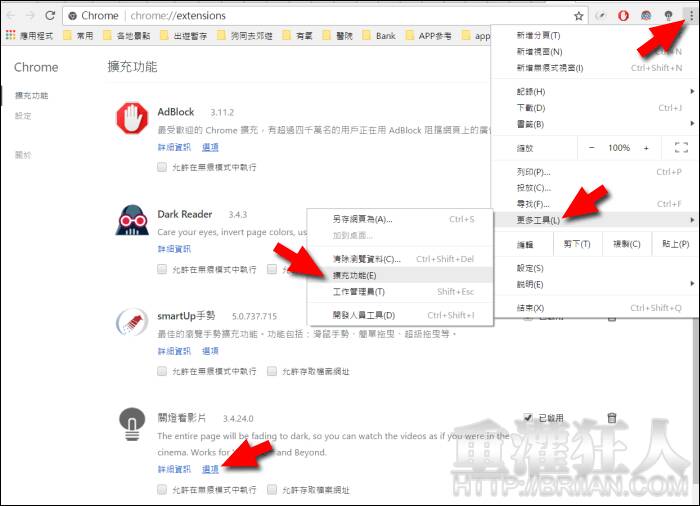The image size is (700, 506).
Task: Increase zoom with the plus button
Action: (646, 148)
